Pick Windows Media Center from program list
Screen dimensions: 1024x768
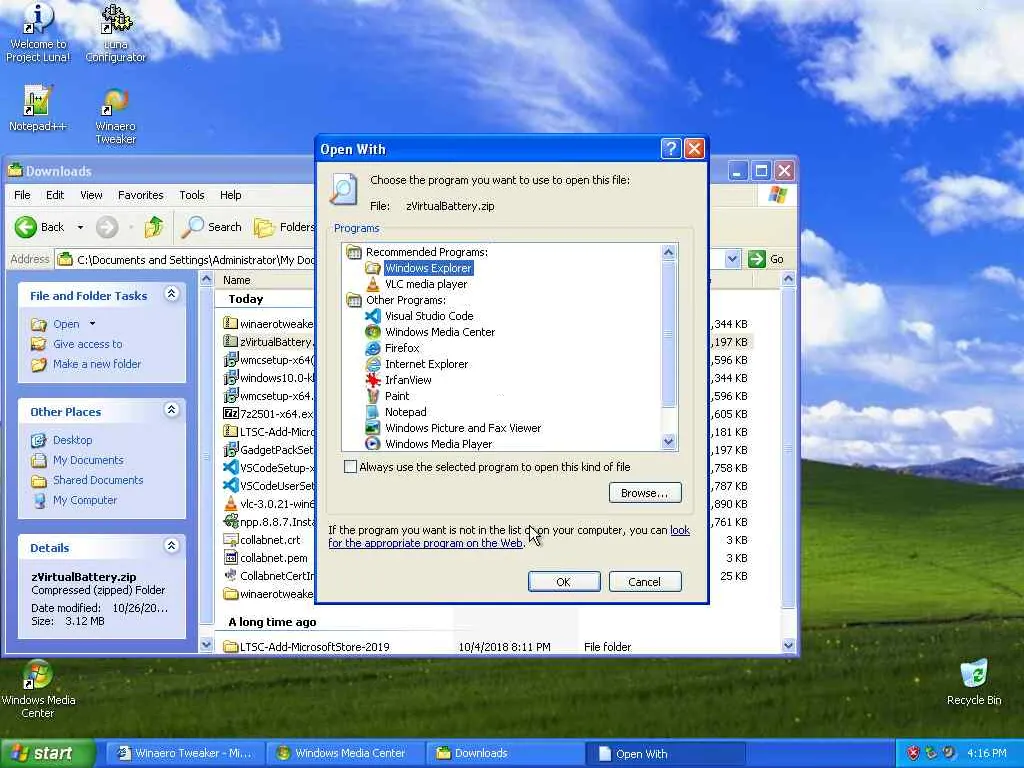tap(440, 332)
